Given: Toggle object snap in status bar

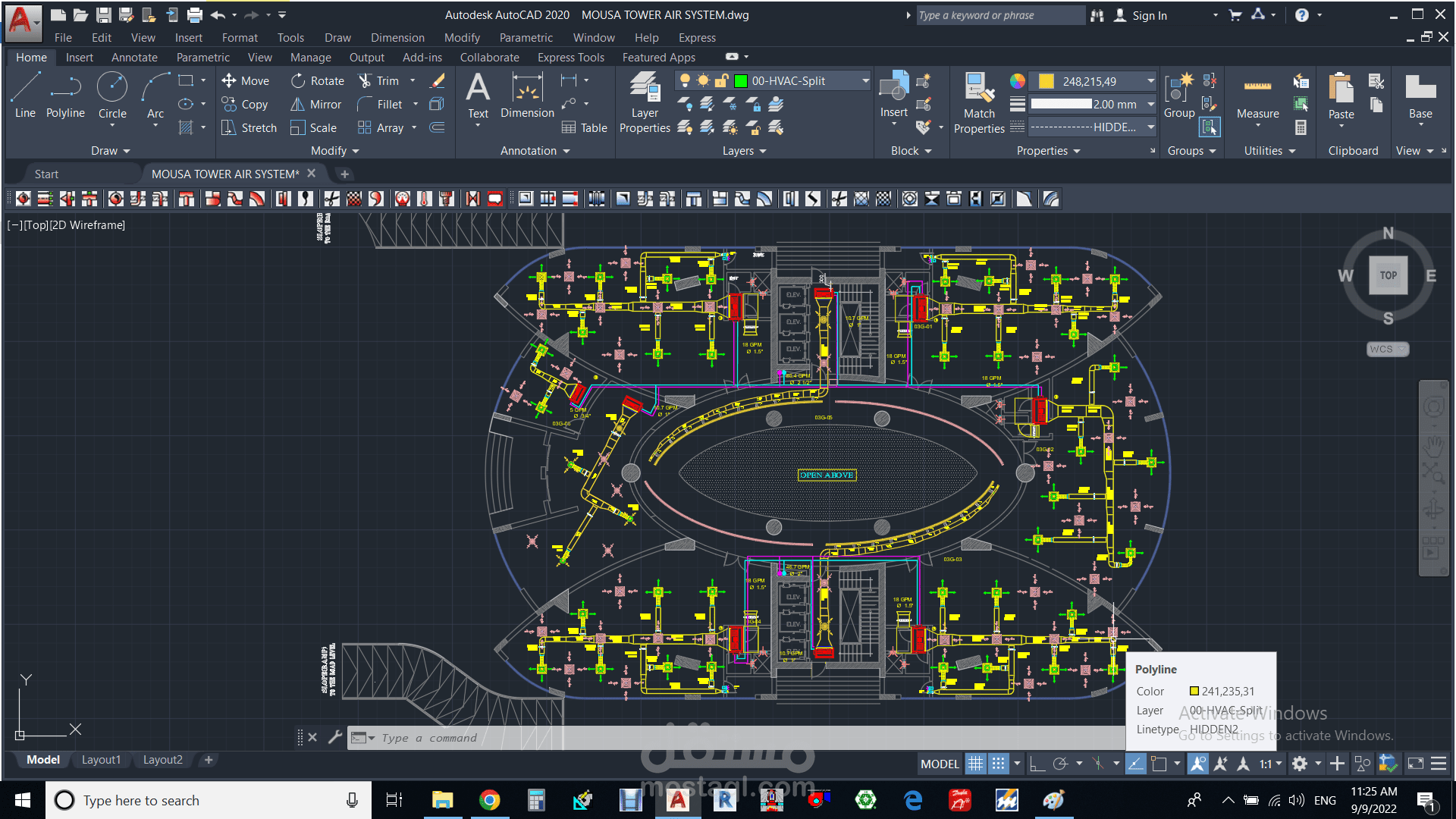Looking at the screenshot, I should coord(1159,764).
